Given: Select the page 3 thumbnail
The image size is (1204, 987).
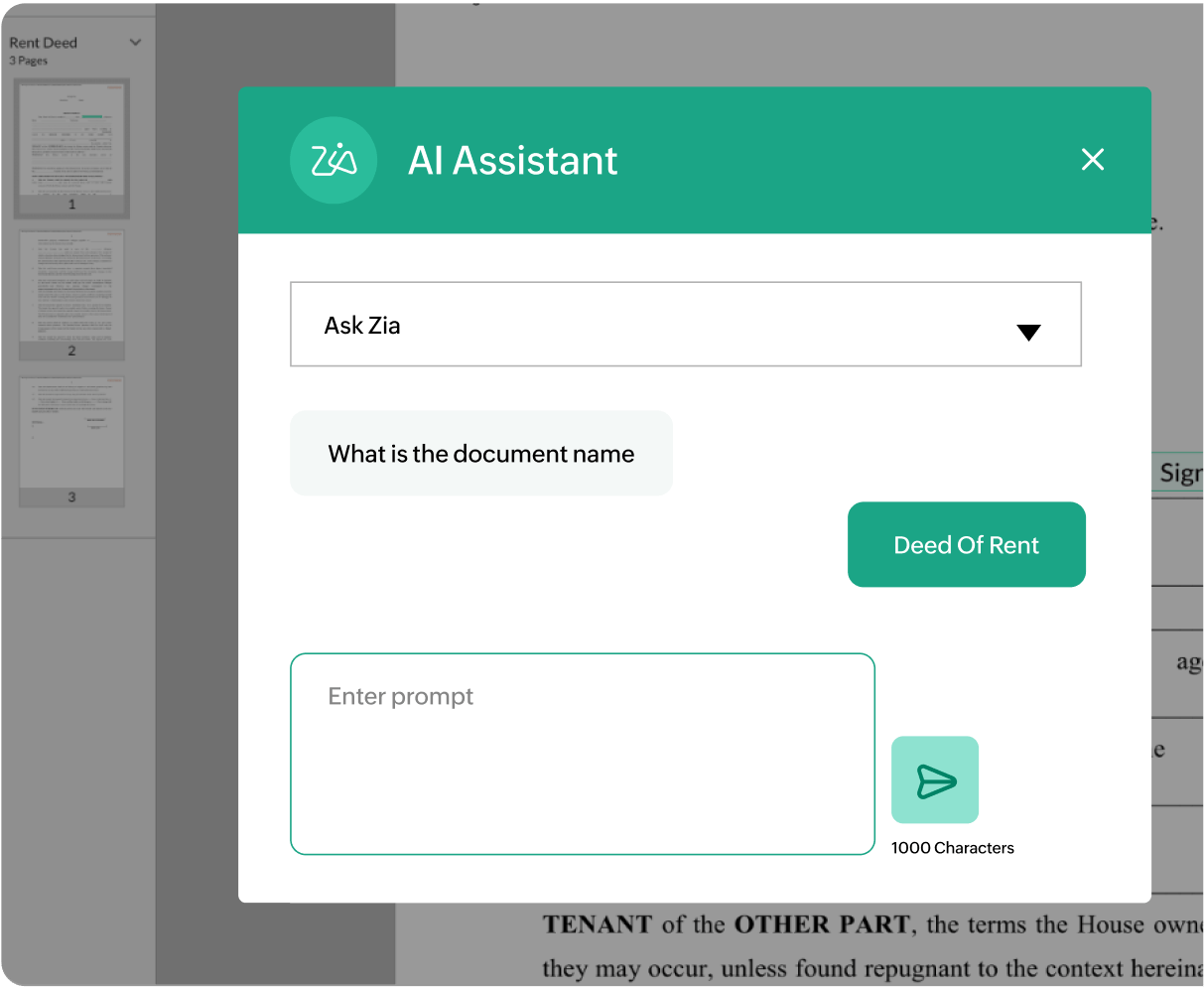Looking at the screenshot, I should pos(71,441).
